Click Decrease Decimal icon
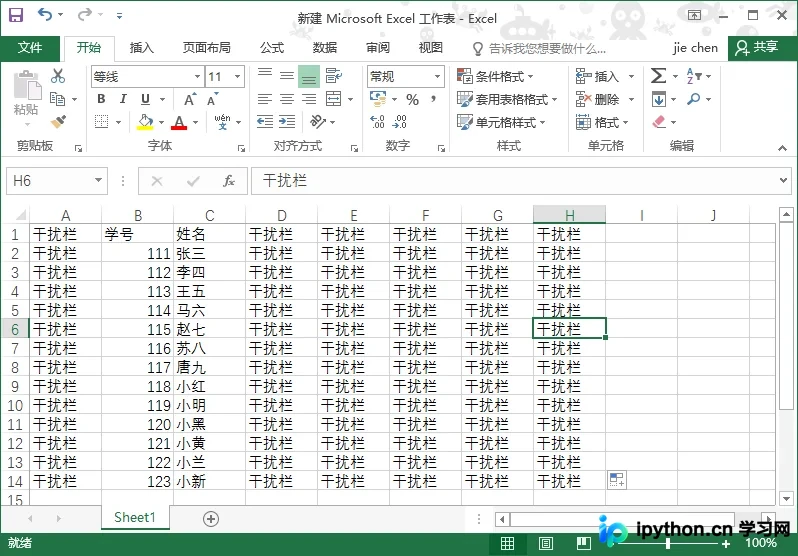Viewport: 798px width, 556px height. click(400, 122)
